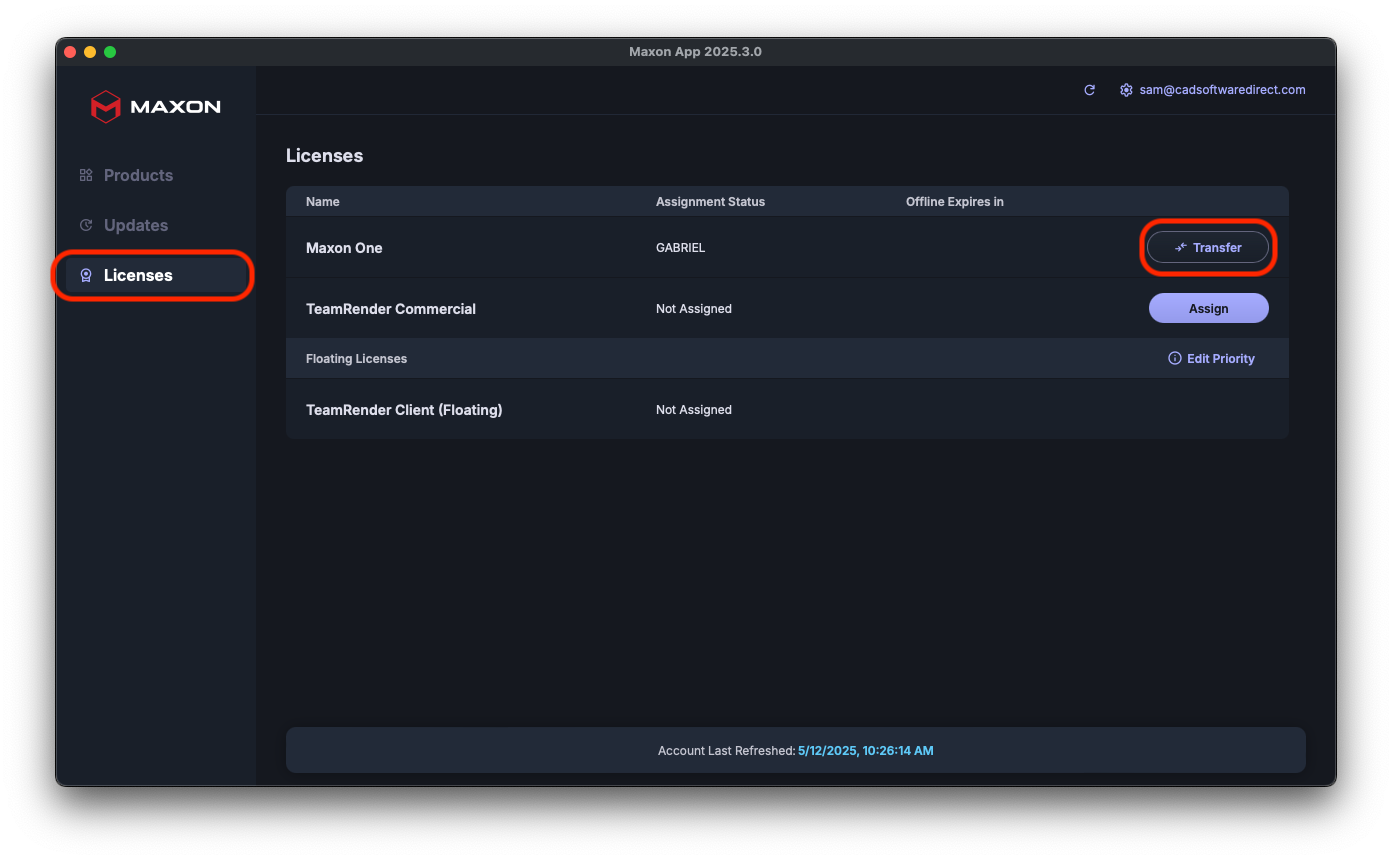Viewport: 1392px width, 860px height.
Task: Select the Maxon One license row
Action: tap(344, 247)
